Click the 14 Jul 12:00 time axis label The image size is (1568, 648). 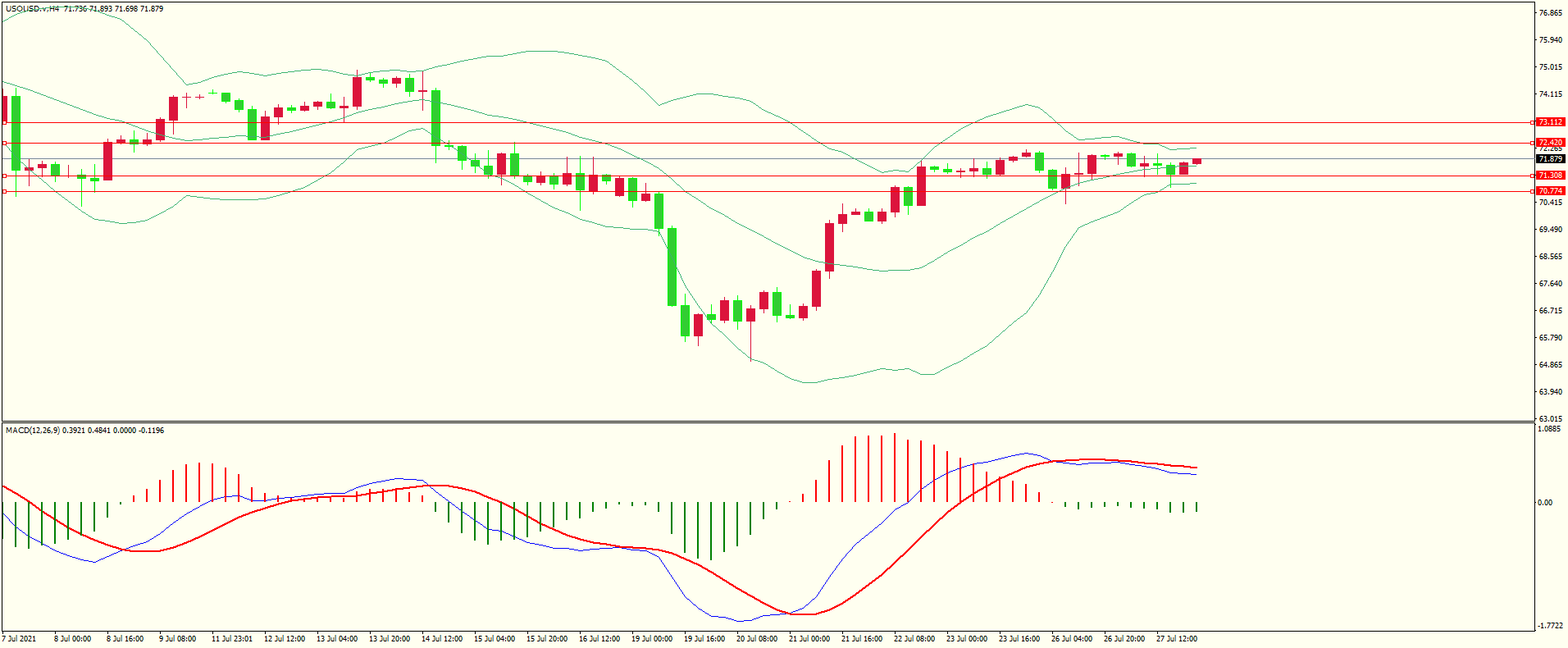pyautogui.click(x=441, y=639)
